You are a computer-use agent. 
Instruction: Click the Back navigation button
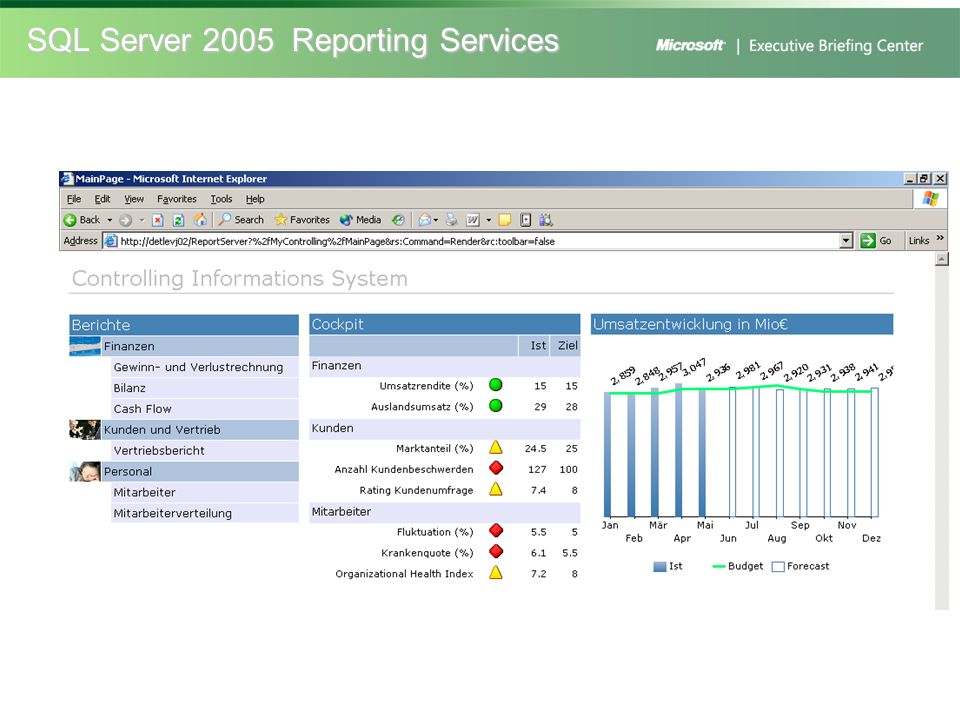[x=81, y=220]
